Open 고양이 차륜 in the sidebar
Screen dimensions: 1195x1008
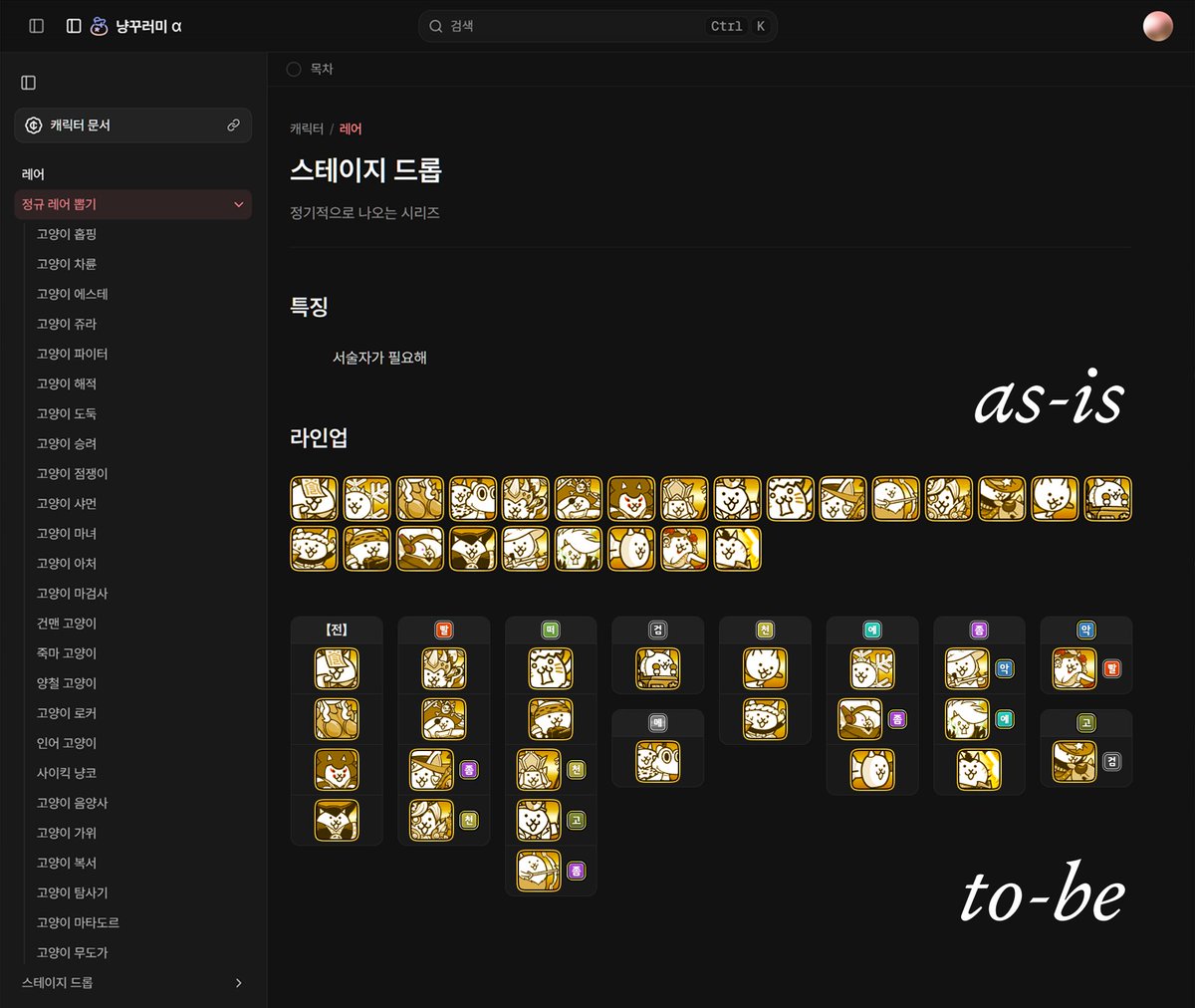tap(67, 264)
